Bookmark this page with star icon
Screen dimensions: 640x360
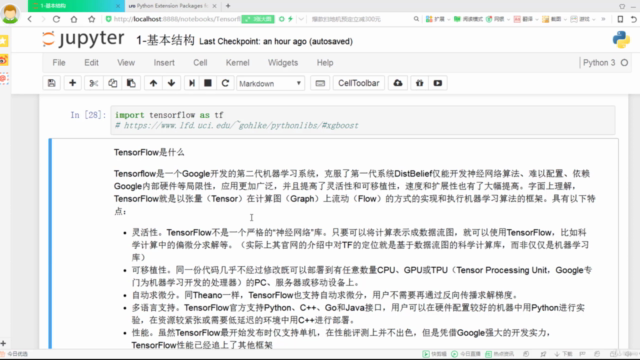click(91, 19)
